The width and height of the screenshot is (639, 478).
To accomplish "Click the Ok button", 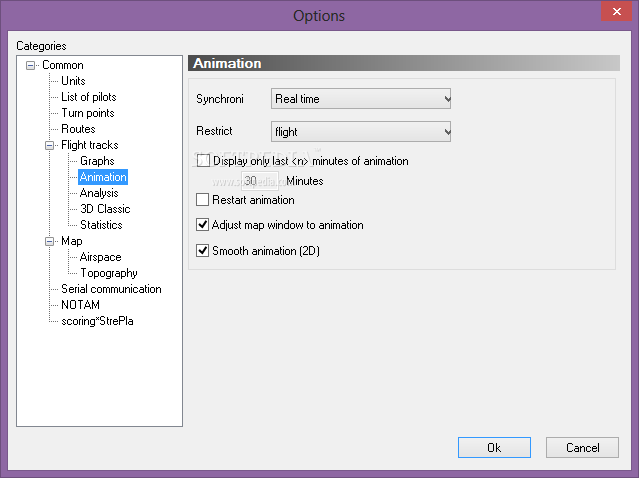I will pos(494,447).
